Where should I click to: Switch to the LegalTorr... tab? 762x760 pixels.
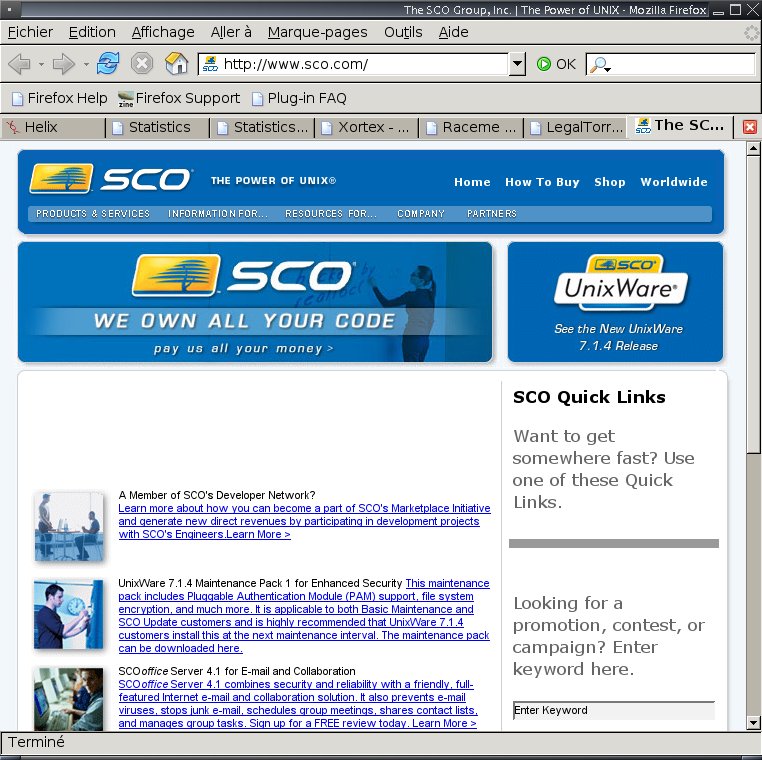pyautogui.click(x=575, y=127)
